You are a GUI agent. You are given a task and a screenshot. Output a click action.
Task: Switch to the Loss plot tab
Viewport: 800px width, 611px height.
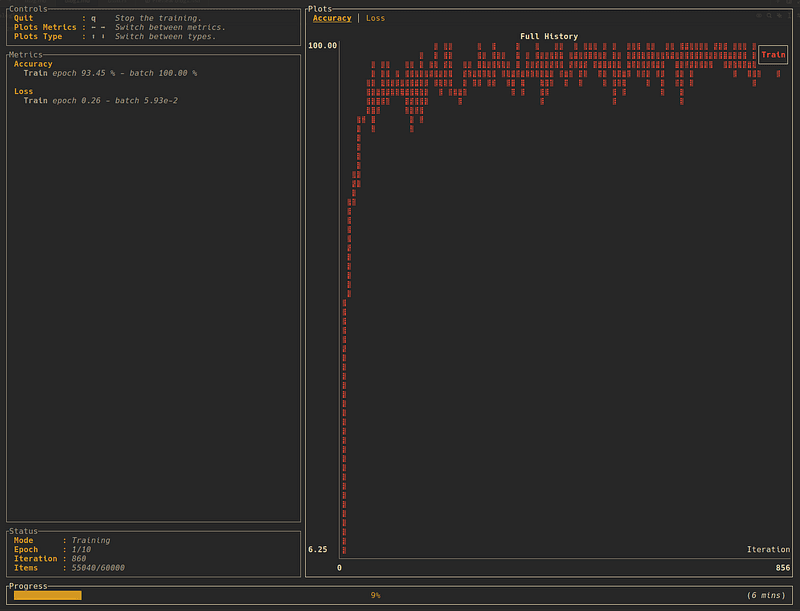coord(376,18)
